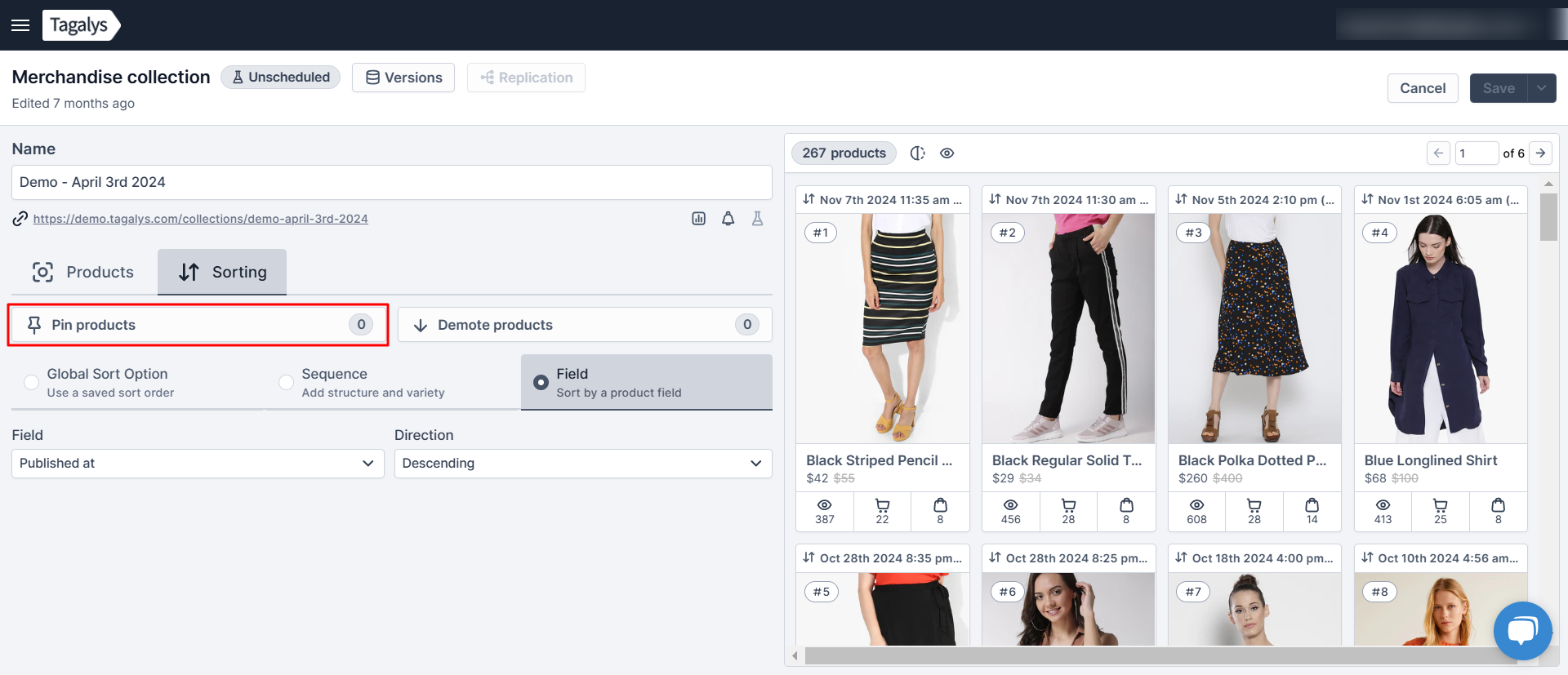
Task: Open the Field dropdown showing Published at
Action: [198, 464]
